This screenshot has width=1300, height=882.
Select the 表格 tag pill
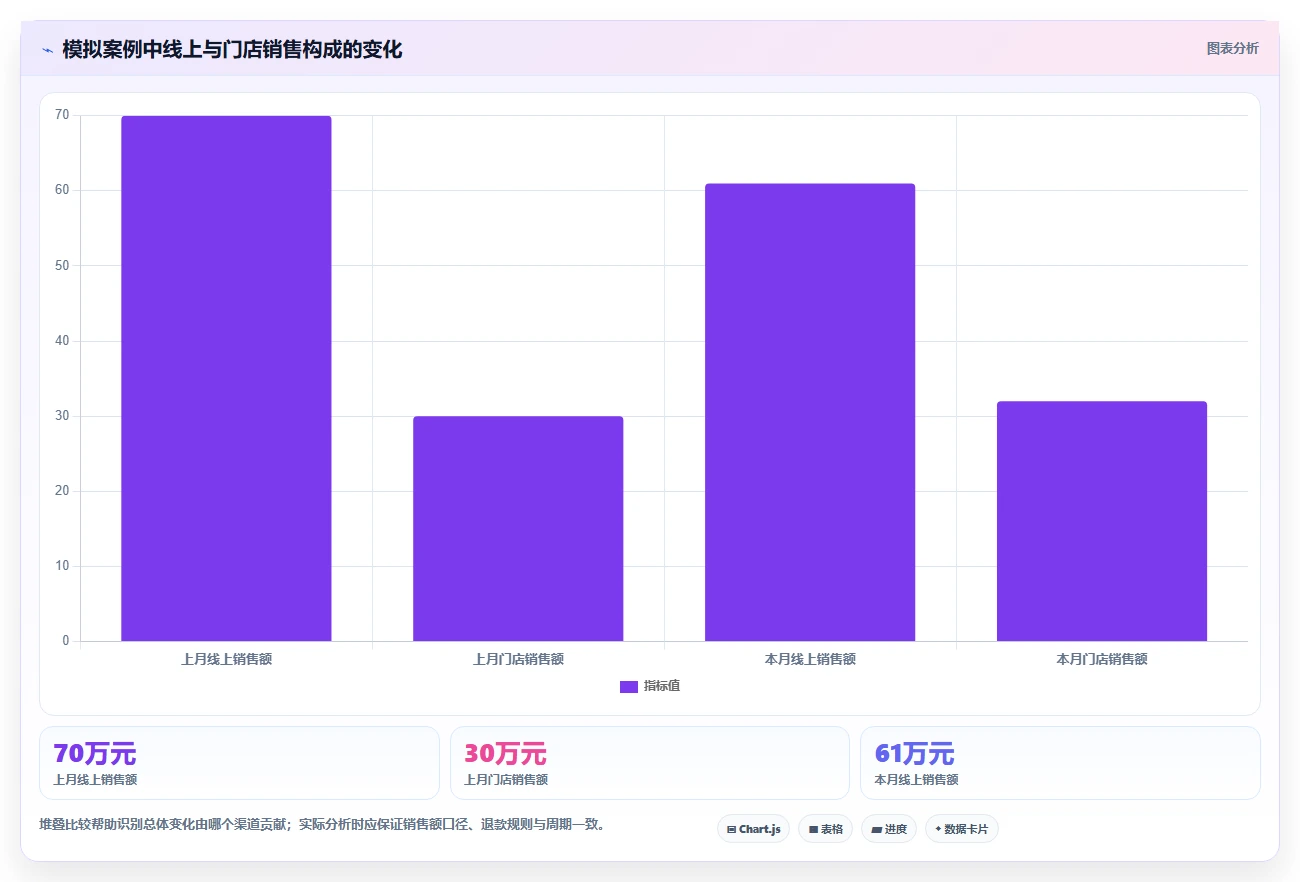click(x=825, y=829)
